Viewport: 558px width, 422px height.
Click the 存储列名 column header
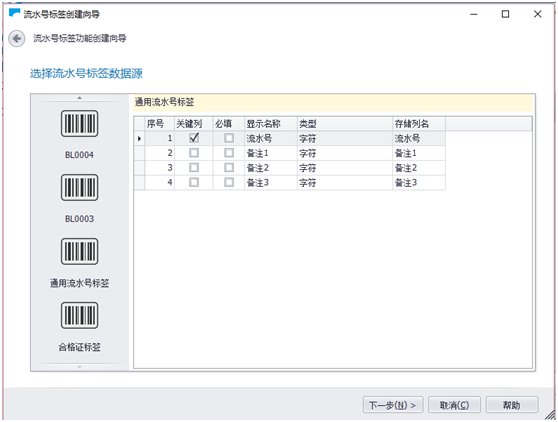coord(418,124)
